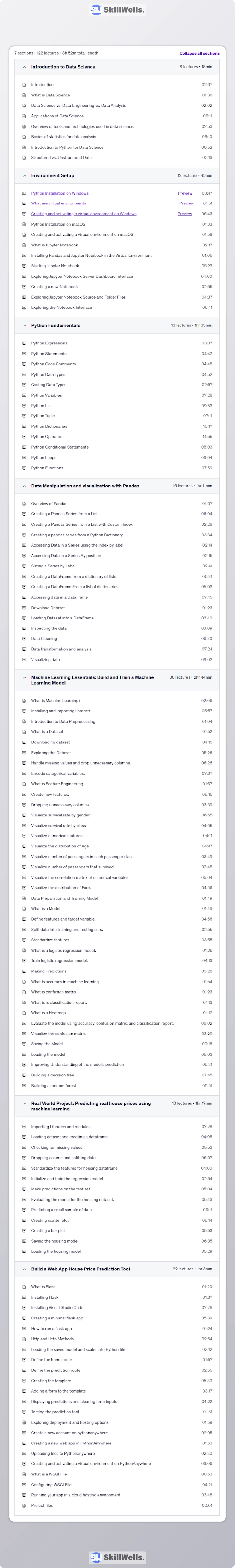Image resolution: width=235 pixels, height=1568 pixels.
Task: Click the icon beside What is Flask
Action: [x=24, y=1287]
